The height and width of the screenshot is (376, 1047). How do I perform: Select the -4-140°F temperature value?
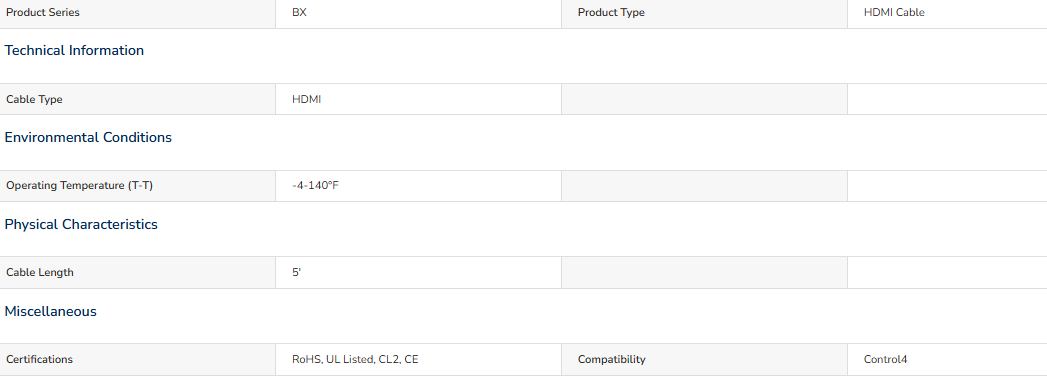[x=315, y=186]
